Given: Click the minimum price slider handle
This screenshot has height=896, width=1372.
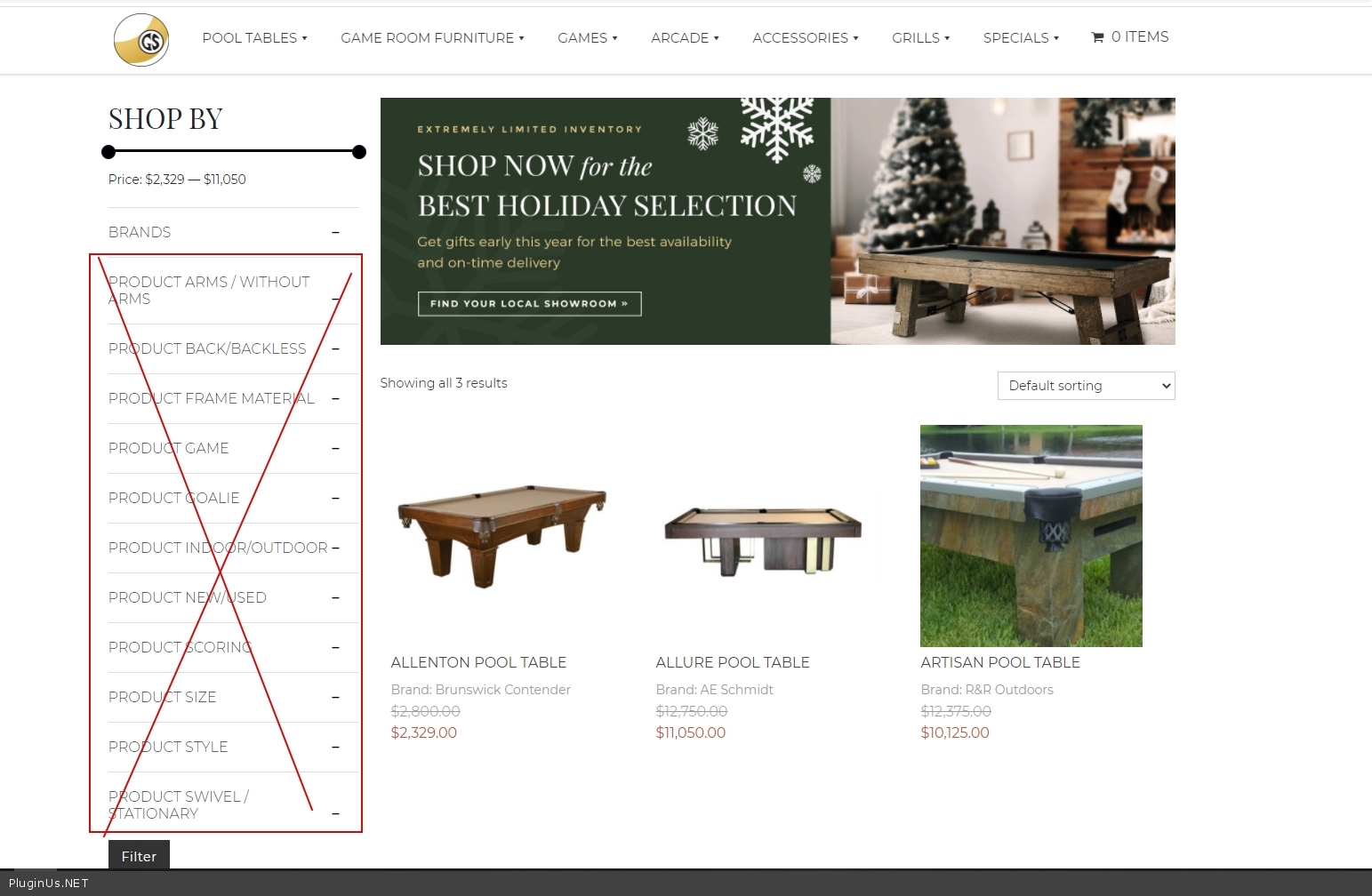Looking at the screenshot, I should click(x=108, y=152).
